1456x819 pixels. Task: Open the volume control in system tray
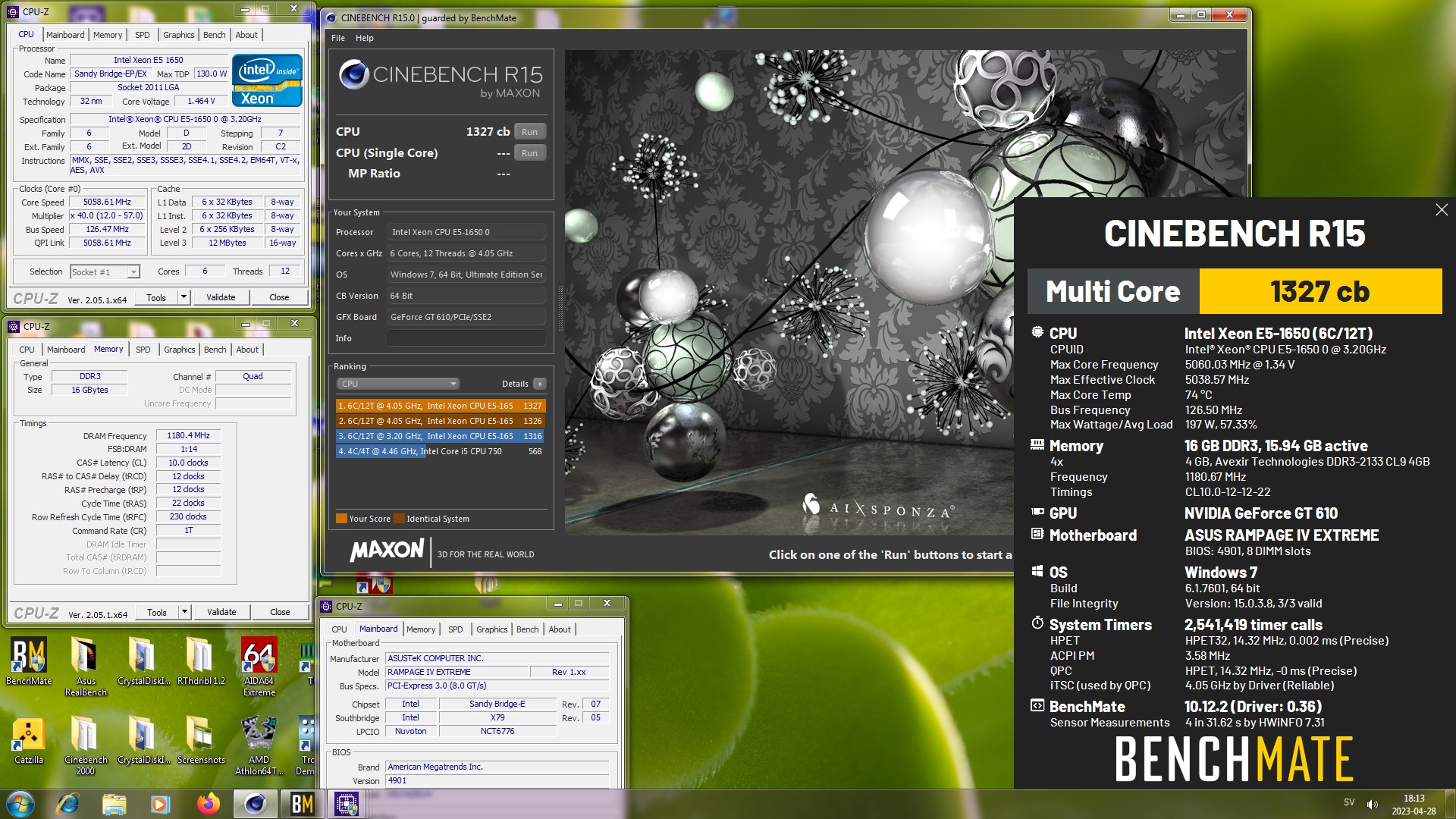point(1373,804)
